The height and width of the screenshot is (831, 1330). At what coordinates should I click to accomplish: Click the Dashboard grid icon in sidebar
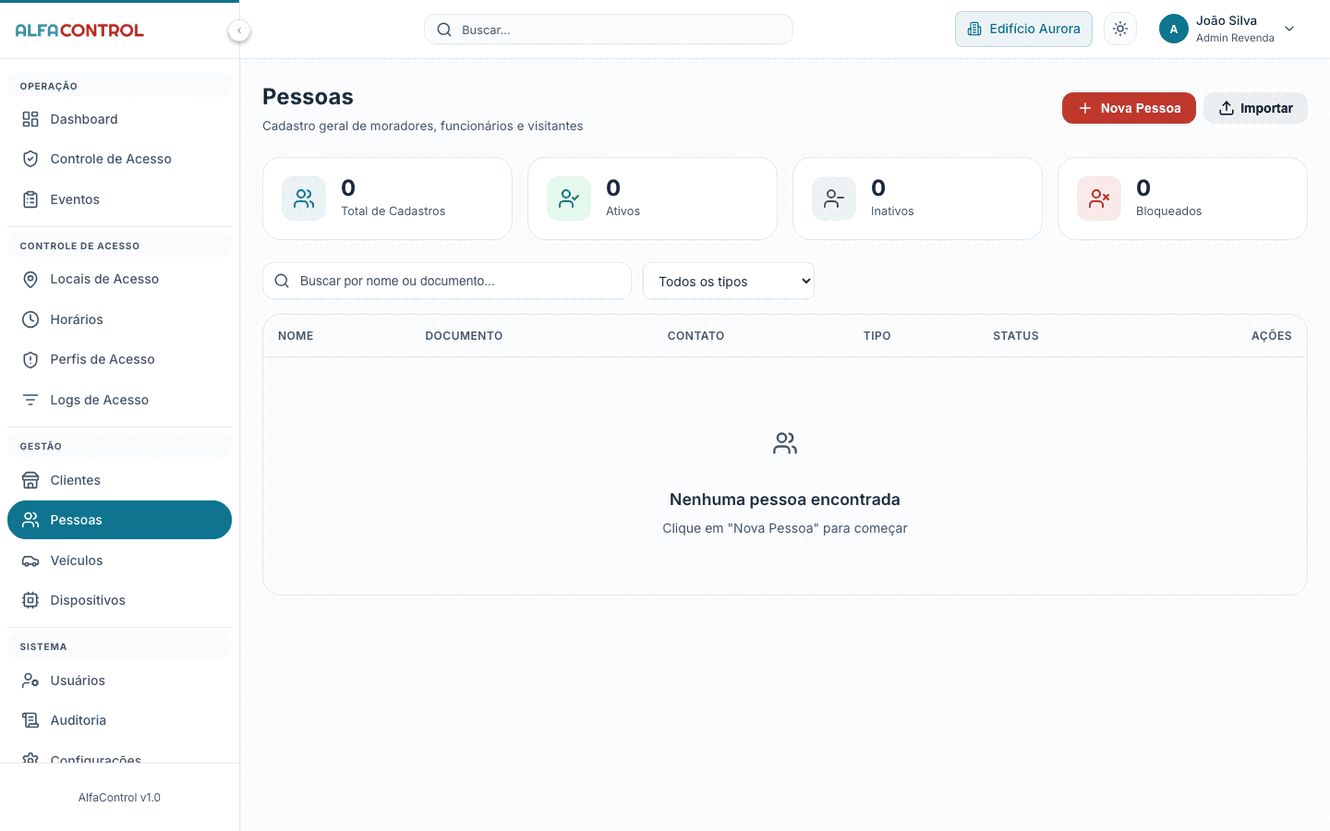tap(31, 119)
